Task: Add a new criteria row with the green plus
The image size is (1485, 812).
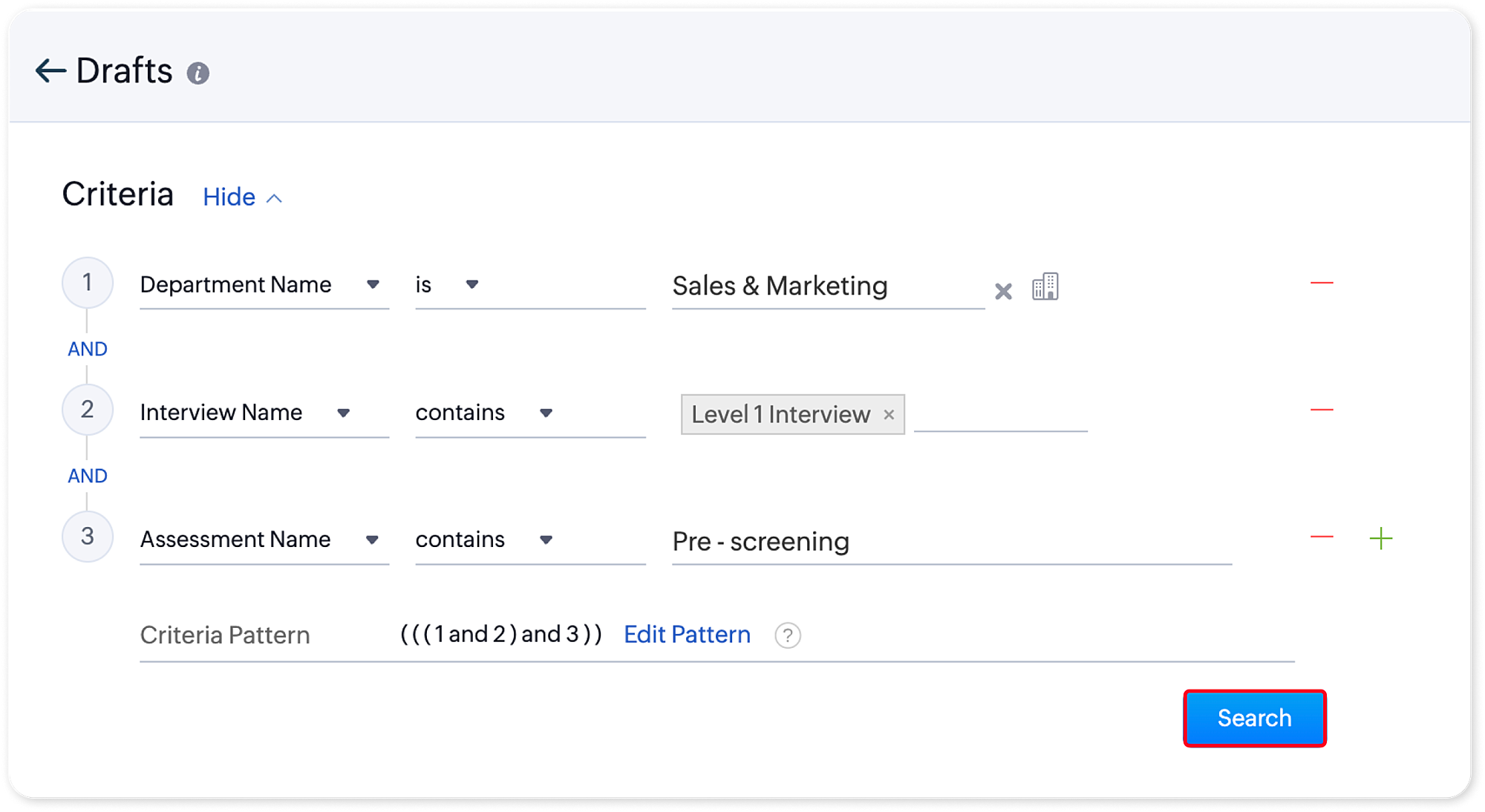Action: pyautogui.click(x=1380, y=538)
